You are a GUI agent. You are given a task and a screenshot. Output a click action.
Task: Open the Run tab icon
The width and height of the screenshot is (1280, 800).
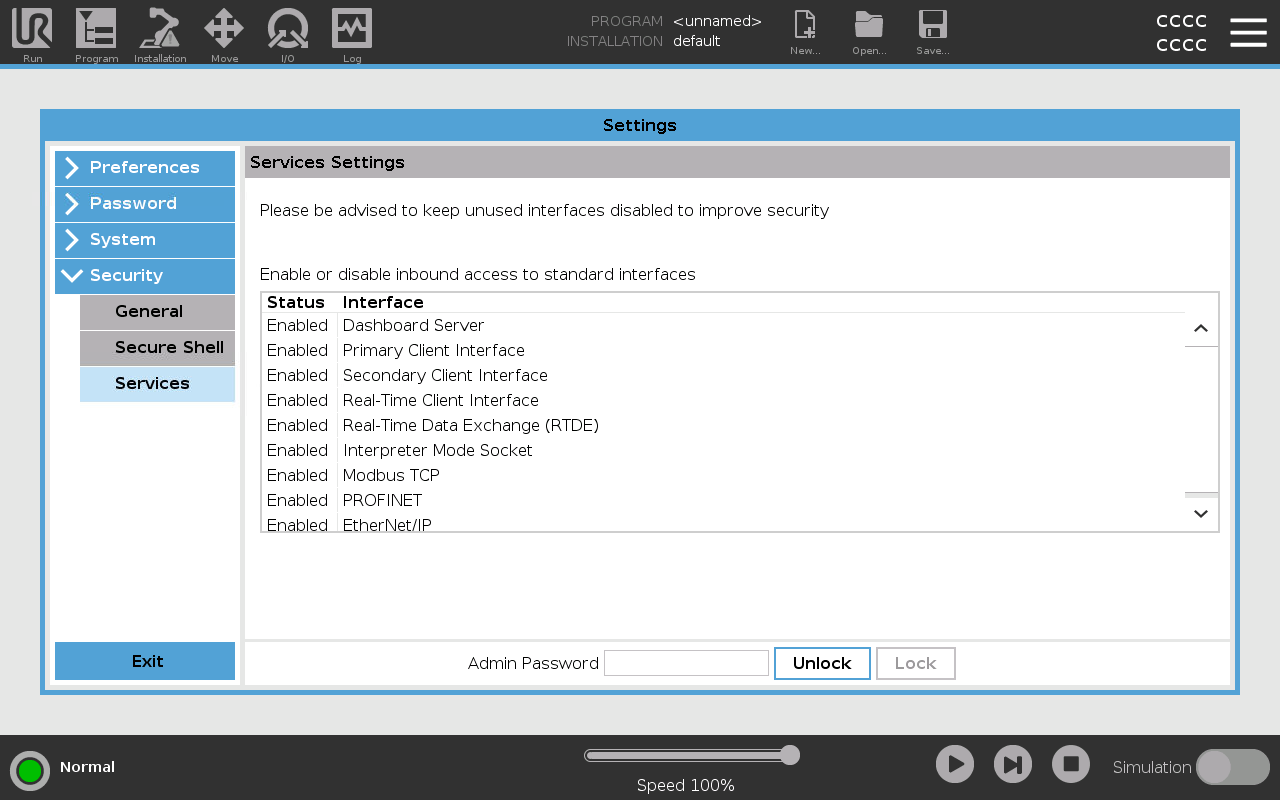(32, 32)
